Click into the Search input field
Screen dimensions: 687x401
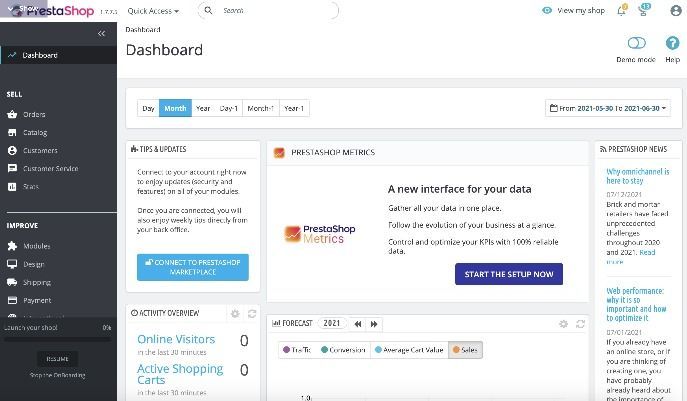point(276,11)
